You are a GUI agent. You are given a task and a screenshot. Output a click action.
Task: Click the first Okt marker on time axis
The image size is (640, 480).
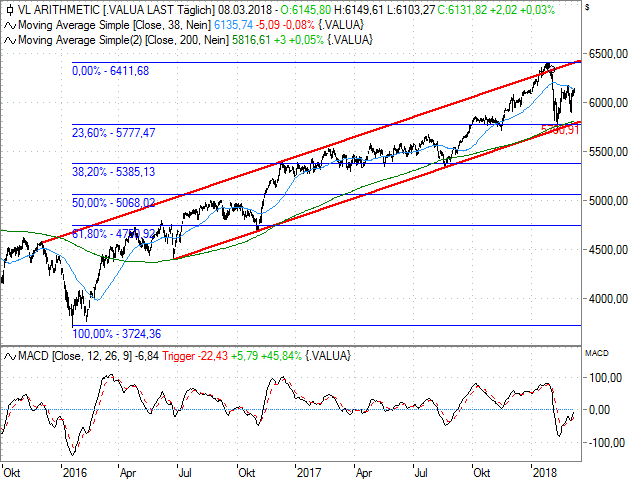[11, 473]
